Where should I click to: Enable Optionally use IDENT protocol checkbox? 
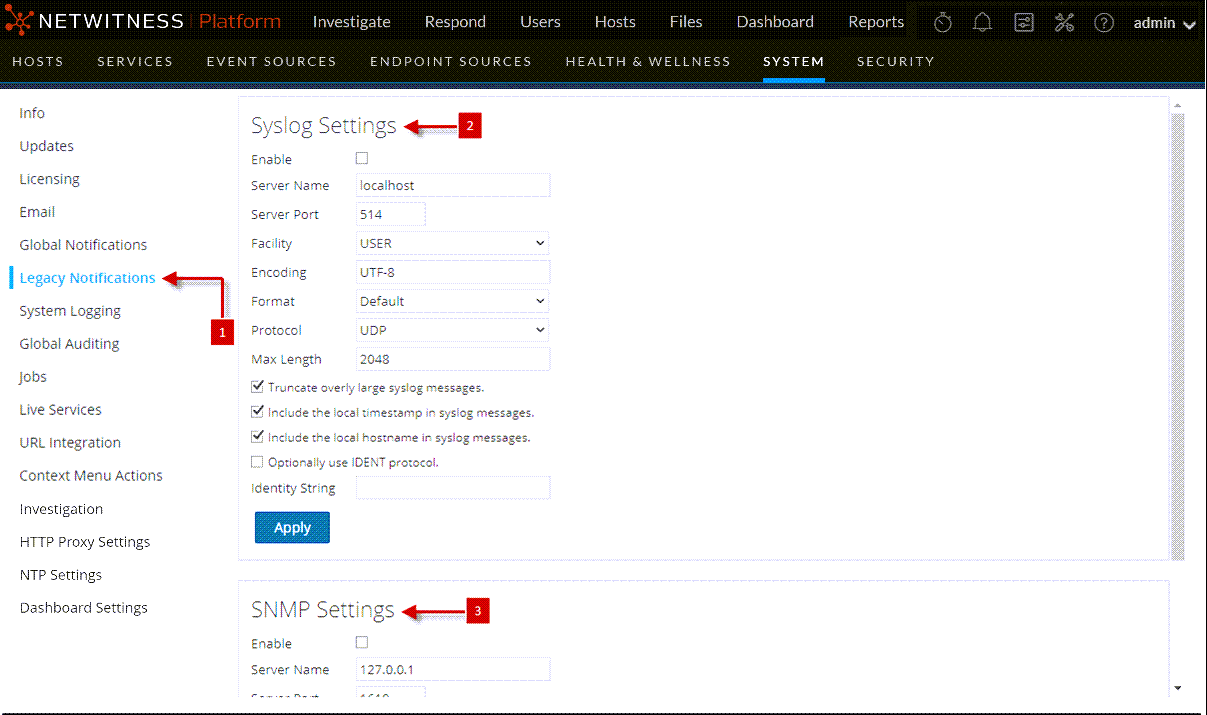[258, 462]
